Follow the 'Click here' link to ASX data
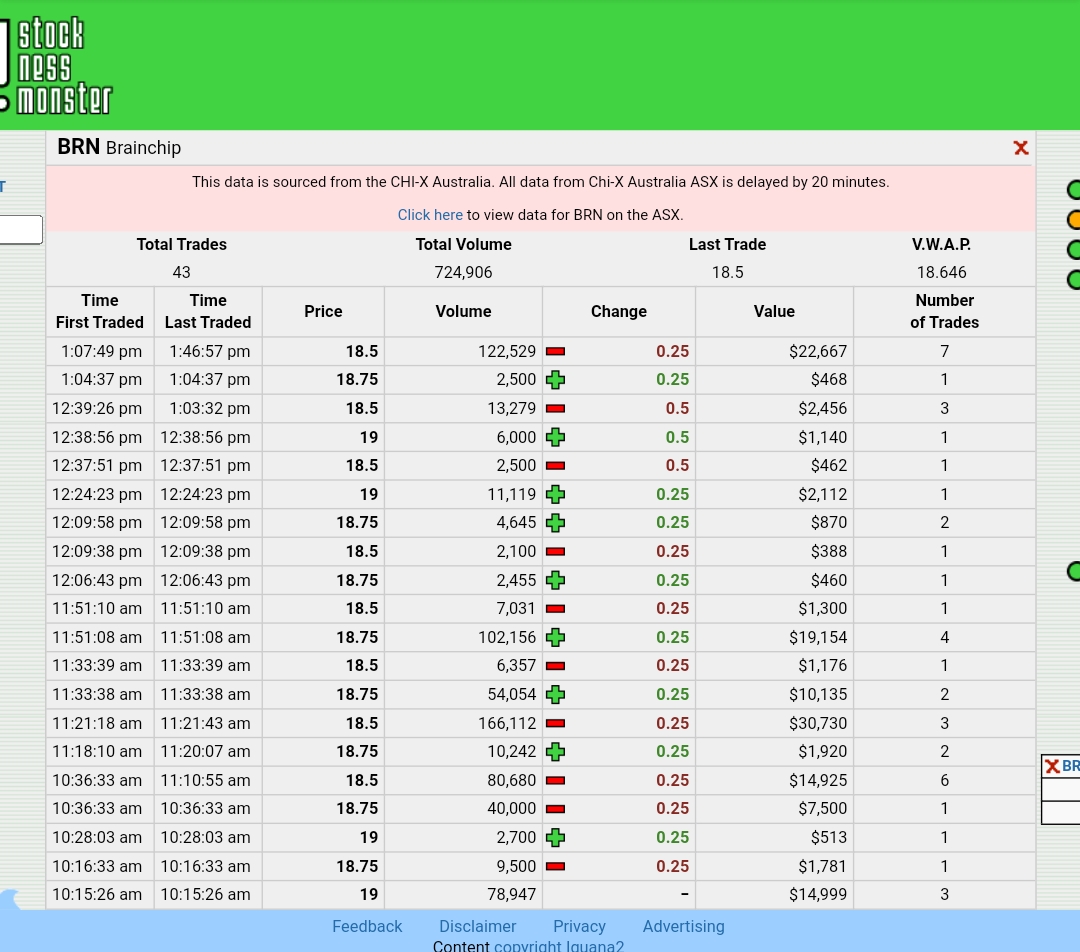The height and width of the screenshot is (952, 1080). (x=430, y=215)
